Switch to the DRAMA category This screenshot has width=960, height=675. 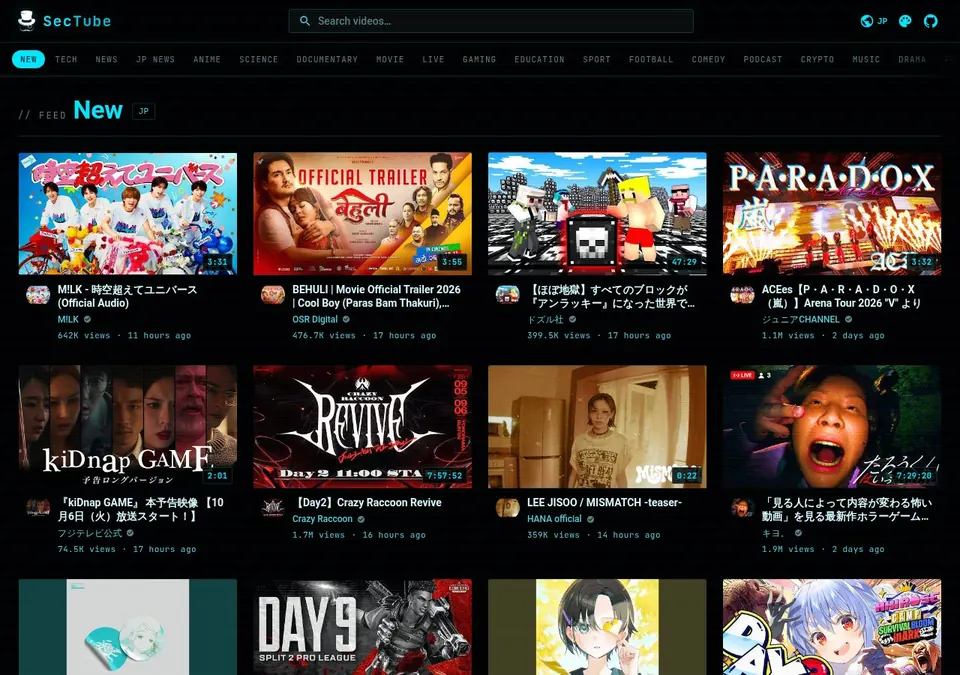coord(912,59)
